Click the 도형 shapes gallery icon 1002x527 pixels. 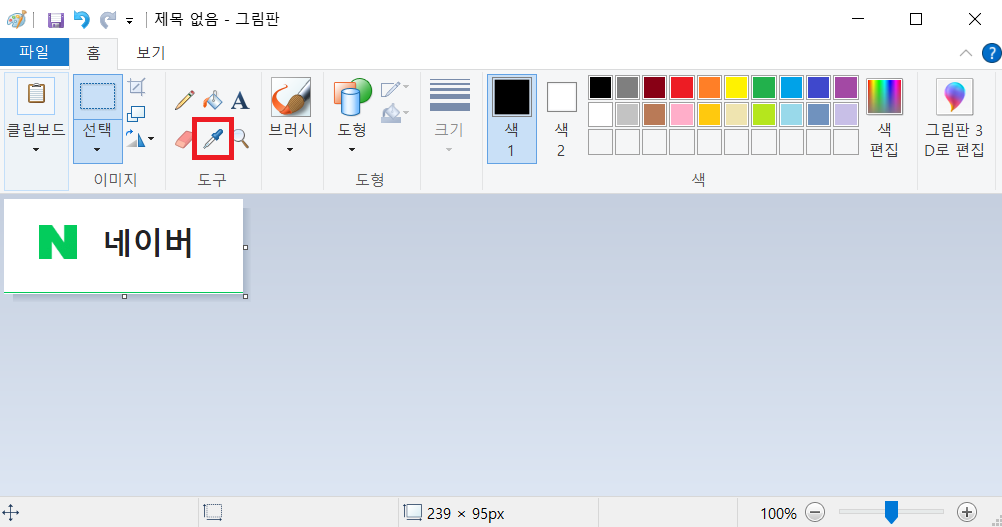point(352,97)
